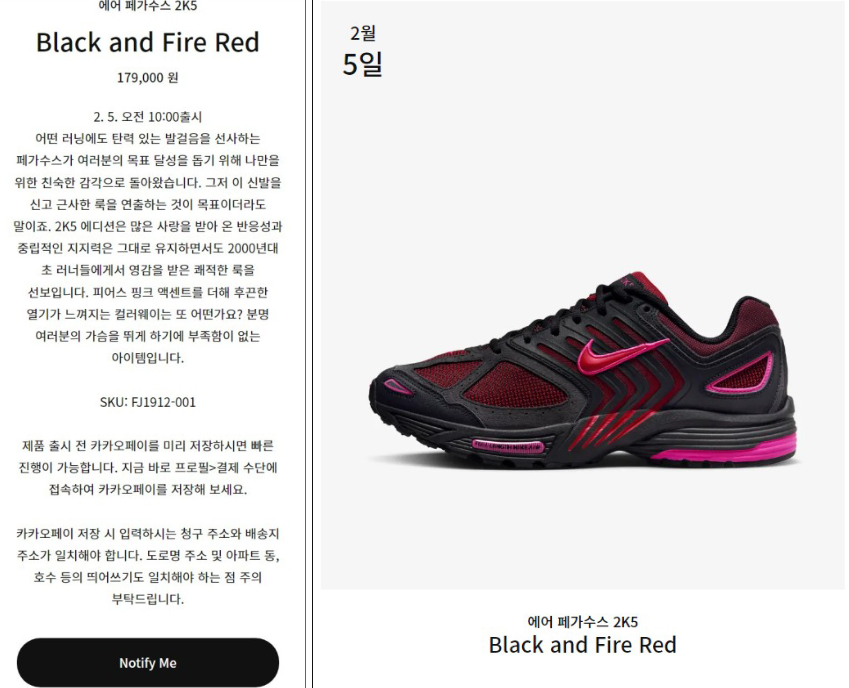Click the Notify Me button
Image resolution: width=849 pixels, height=688 pixels.
coord(148,663)
